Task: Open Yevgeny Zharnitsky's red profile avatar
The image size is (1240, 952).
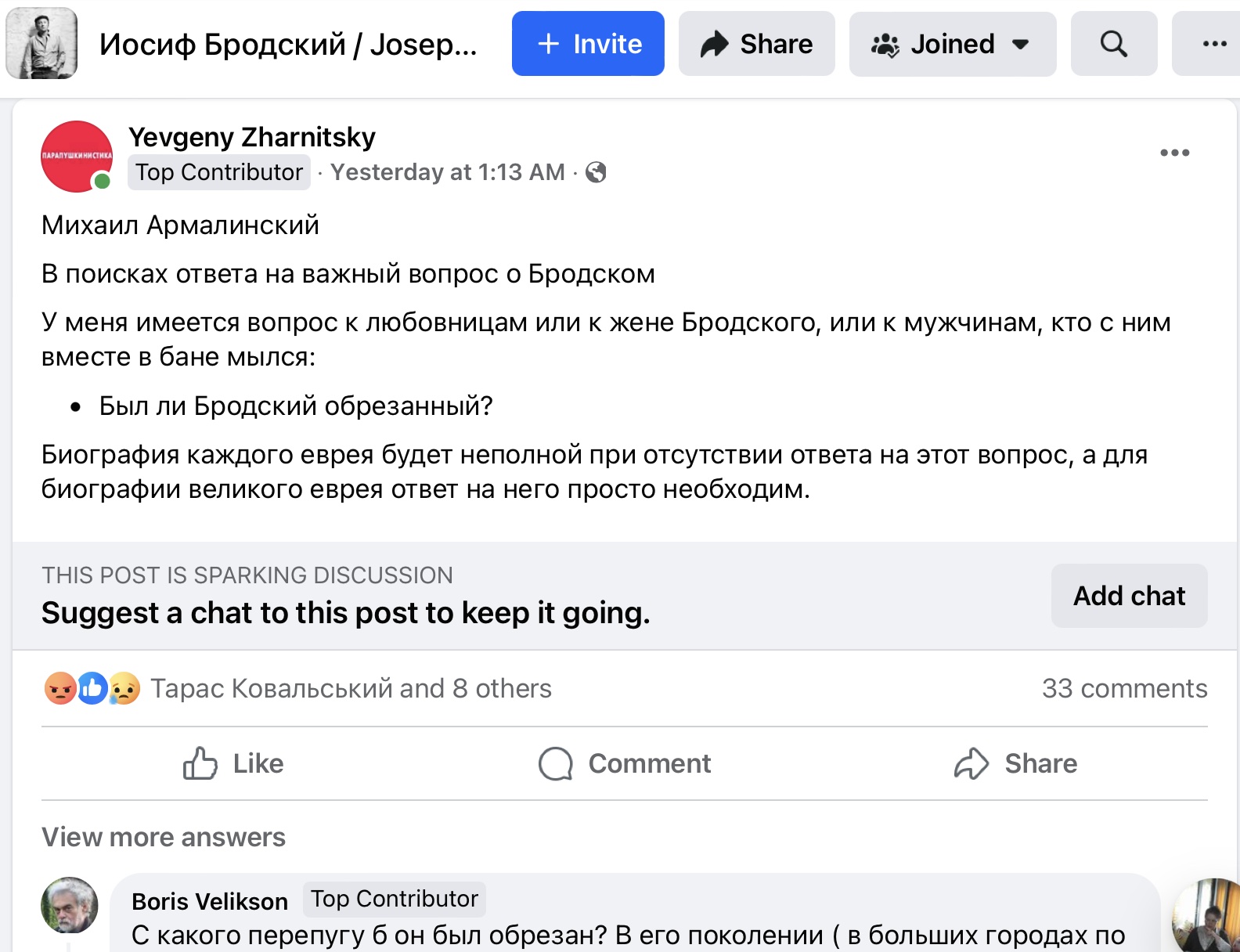Action: click(77, 157)
